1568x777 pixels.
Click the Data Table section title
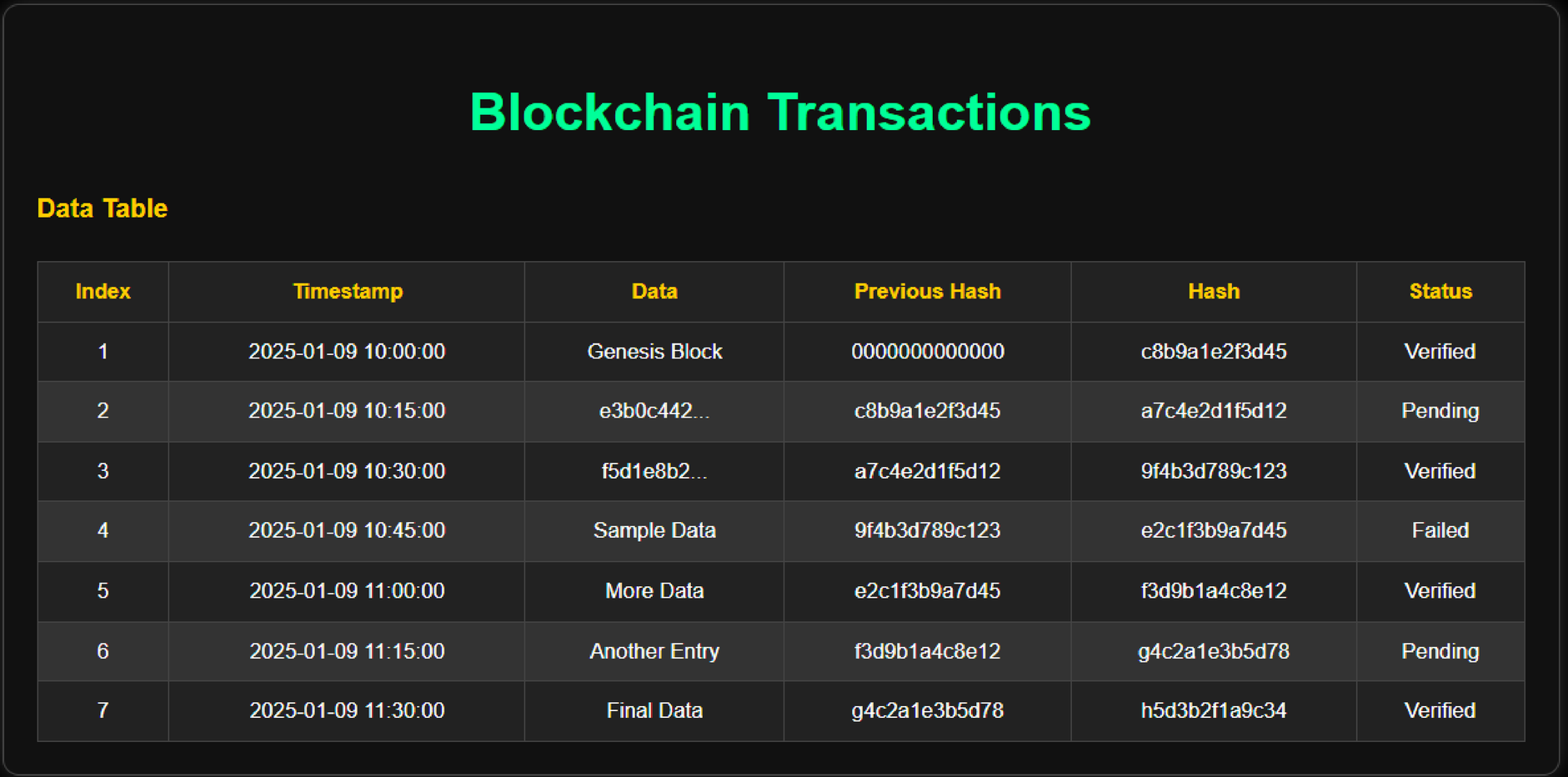[x=103, y=208]
